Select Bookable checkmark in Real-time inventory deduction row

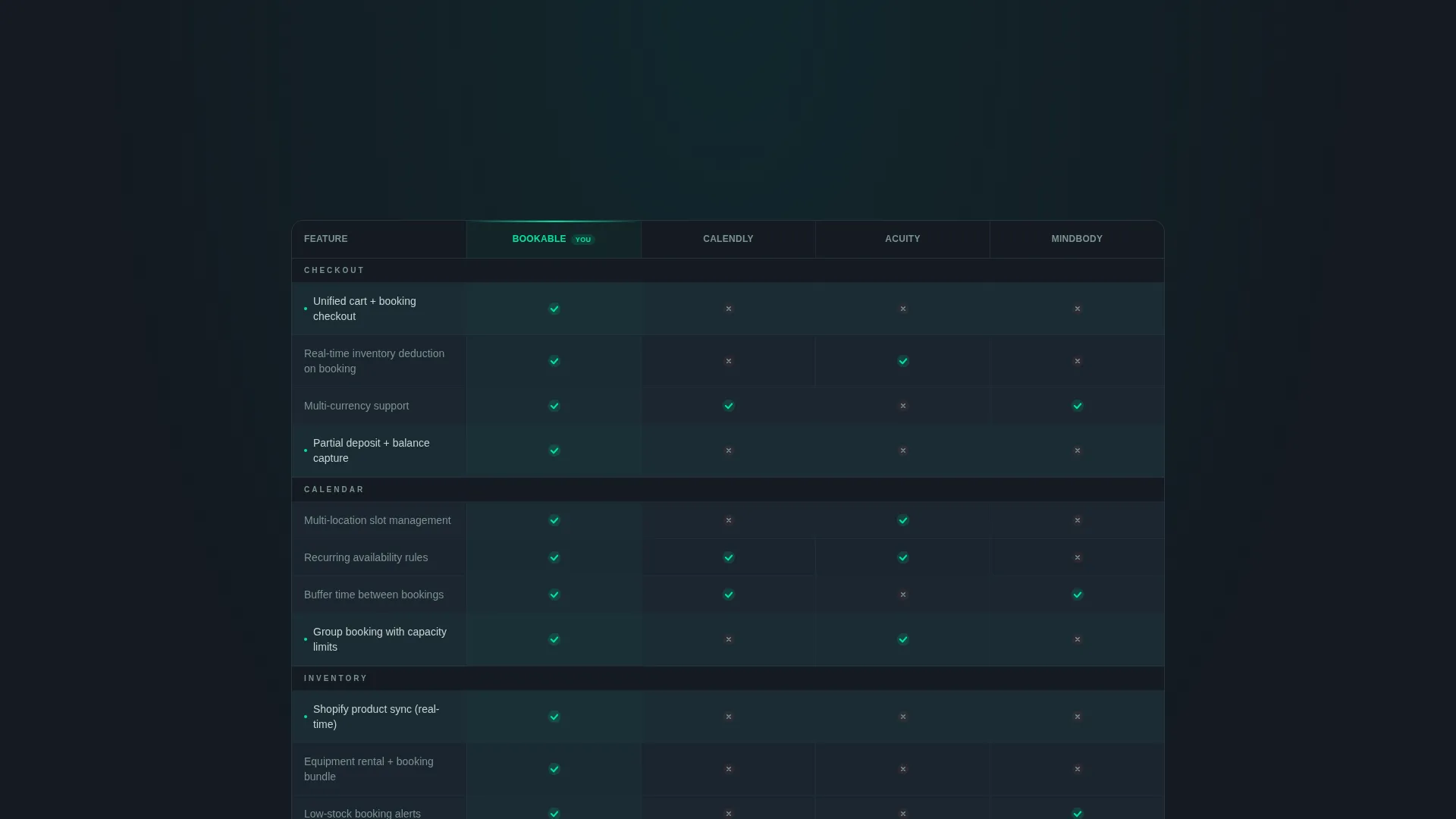554,361
